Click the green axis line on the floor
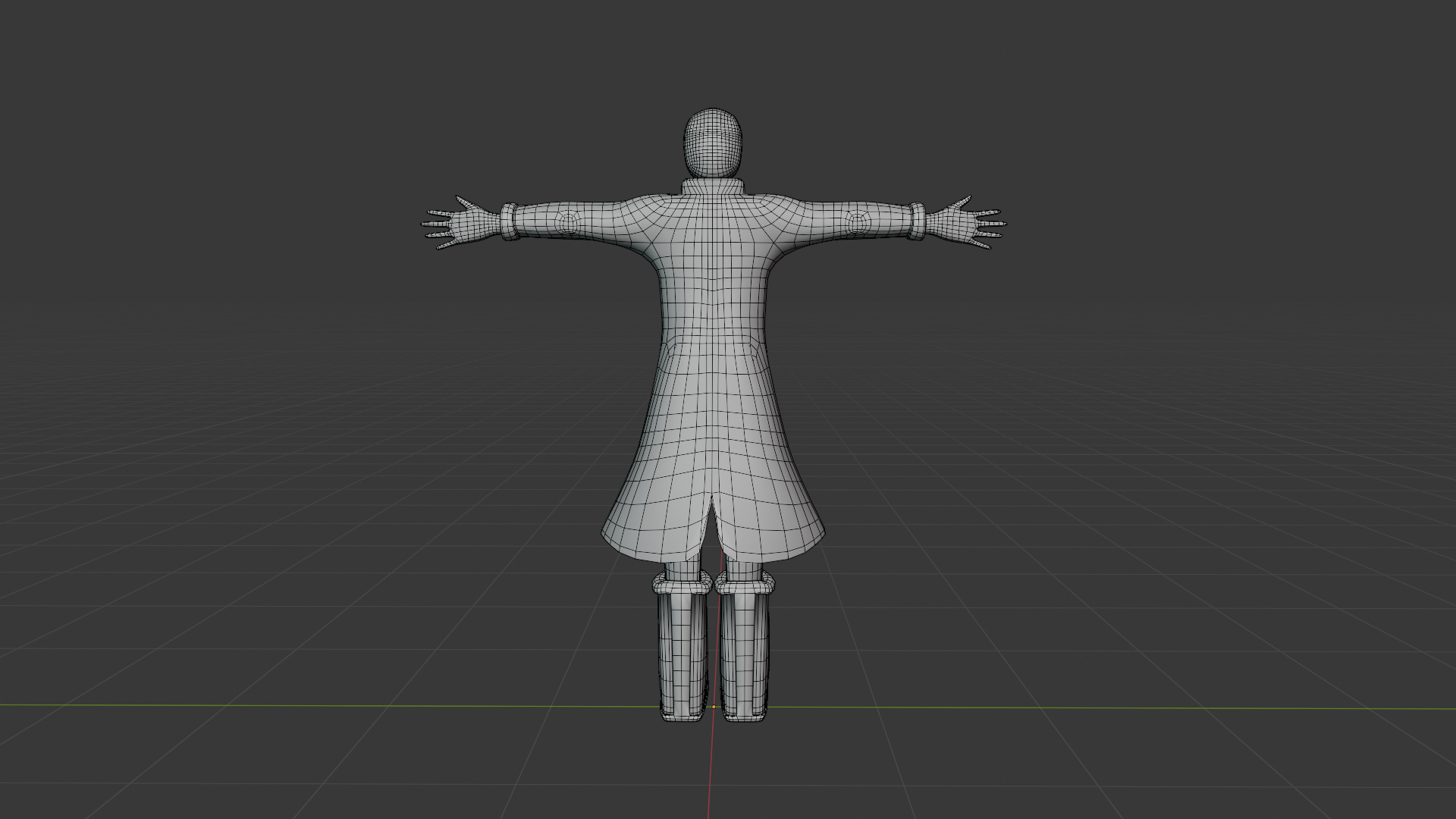 point(303,706)
